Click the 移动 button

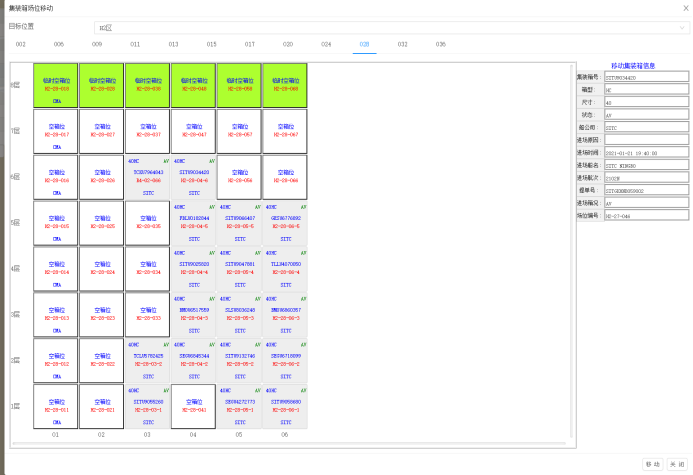pyautogui.click(x=653, y=464)
